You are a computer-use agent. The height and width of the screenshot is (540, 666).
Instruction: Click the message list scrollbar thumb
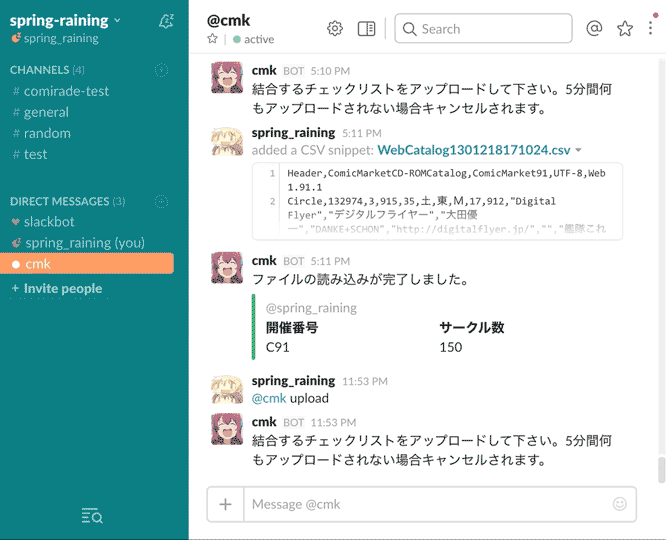click(x=661, y=469)
